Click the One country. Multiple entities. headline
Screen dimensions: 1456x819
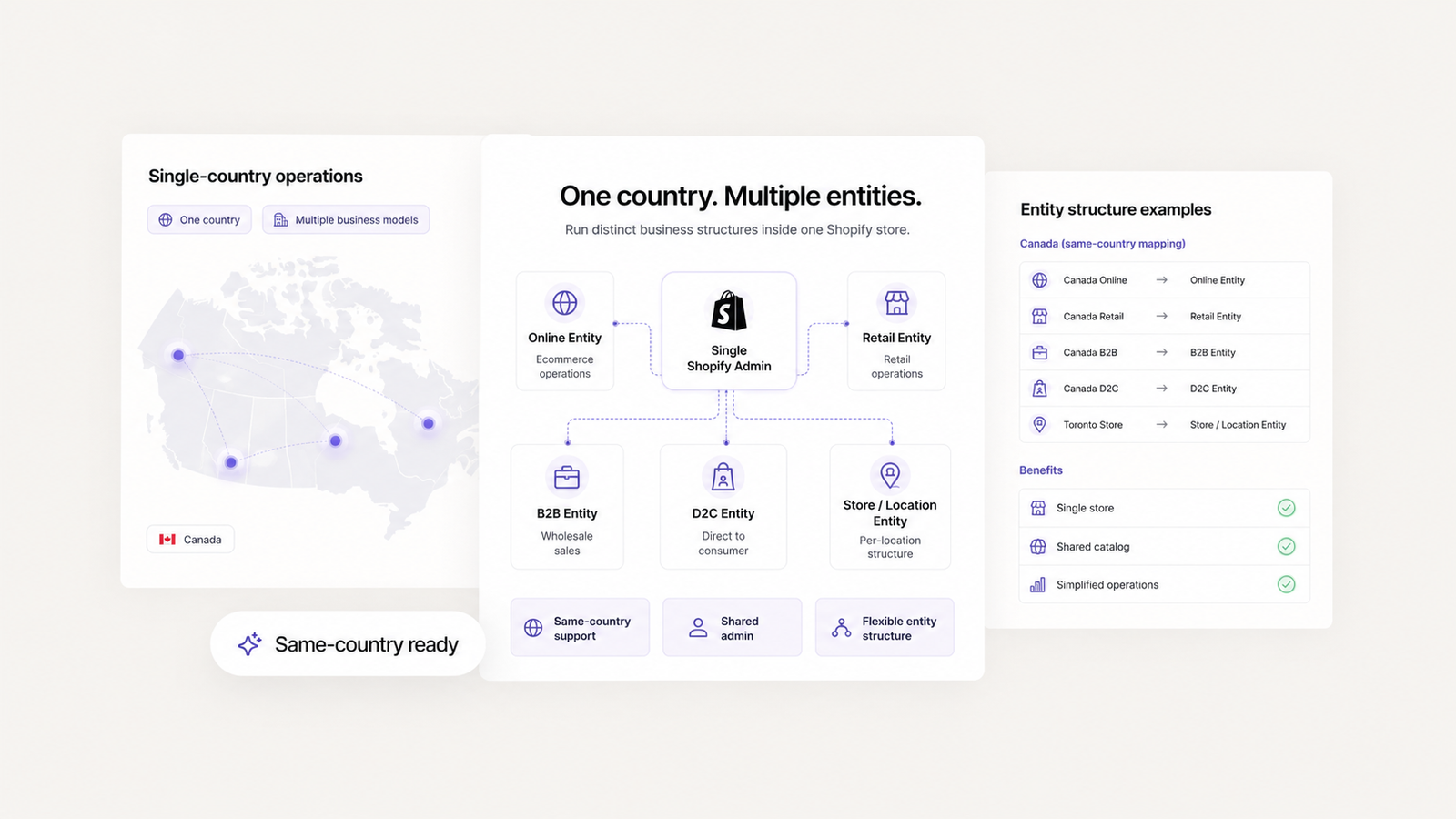tap(741, 196)
